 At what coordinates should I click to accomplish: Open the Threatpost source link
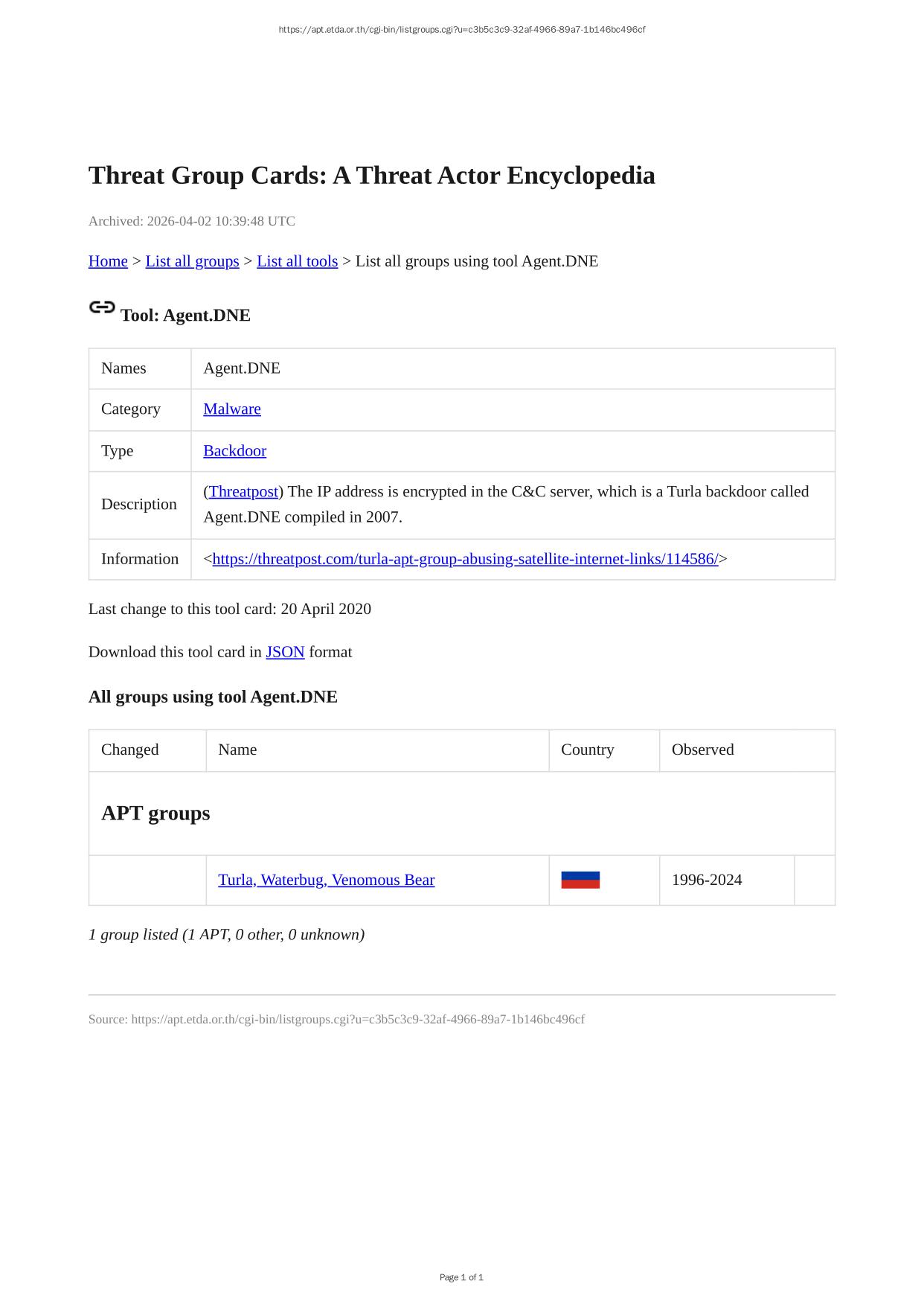(x=243, y=491)
